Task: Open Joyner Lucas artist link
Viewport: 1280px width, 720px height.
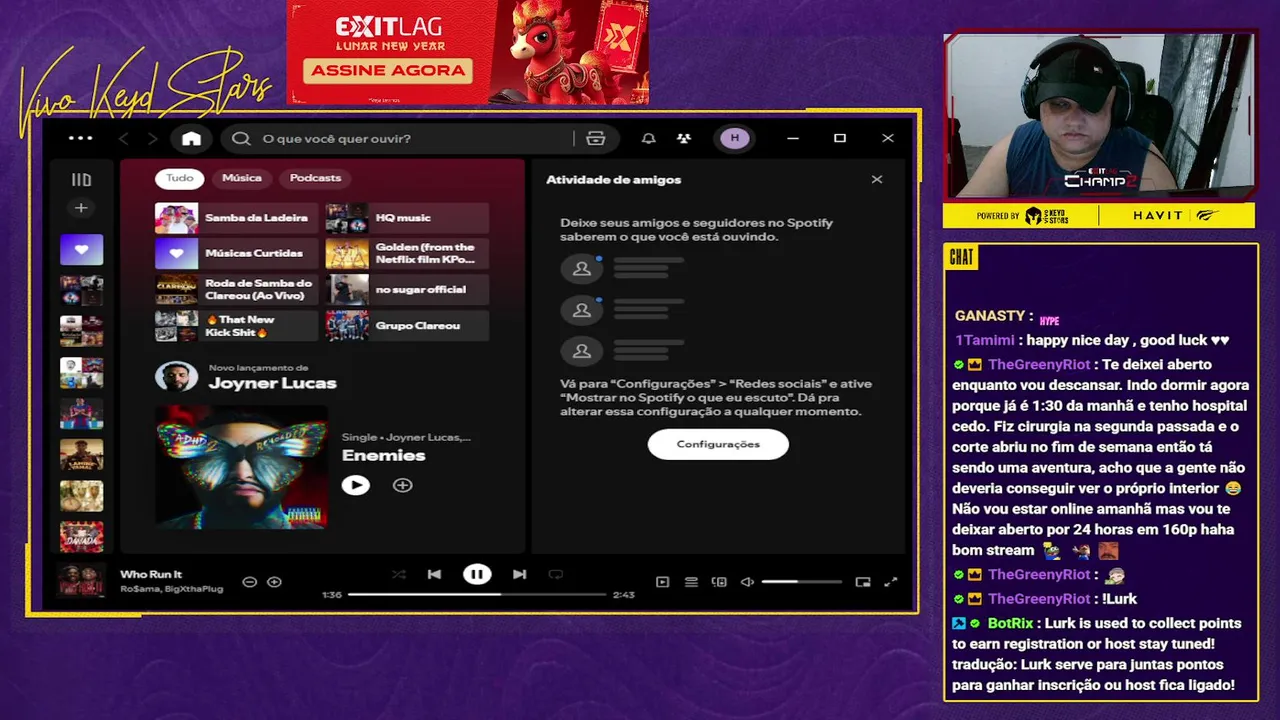Action: click(272, 383)
